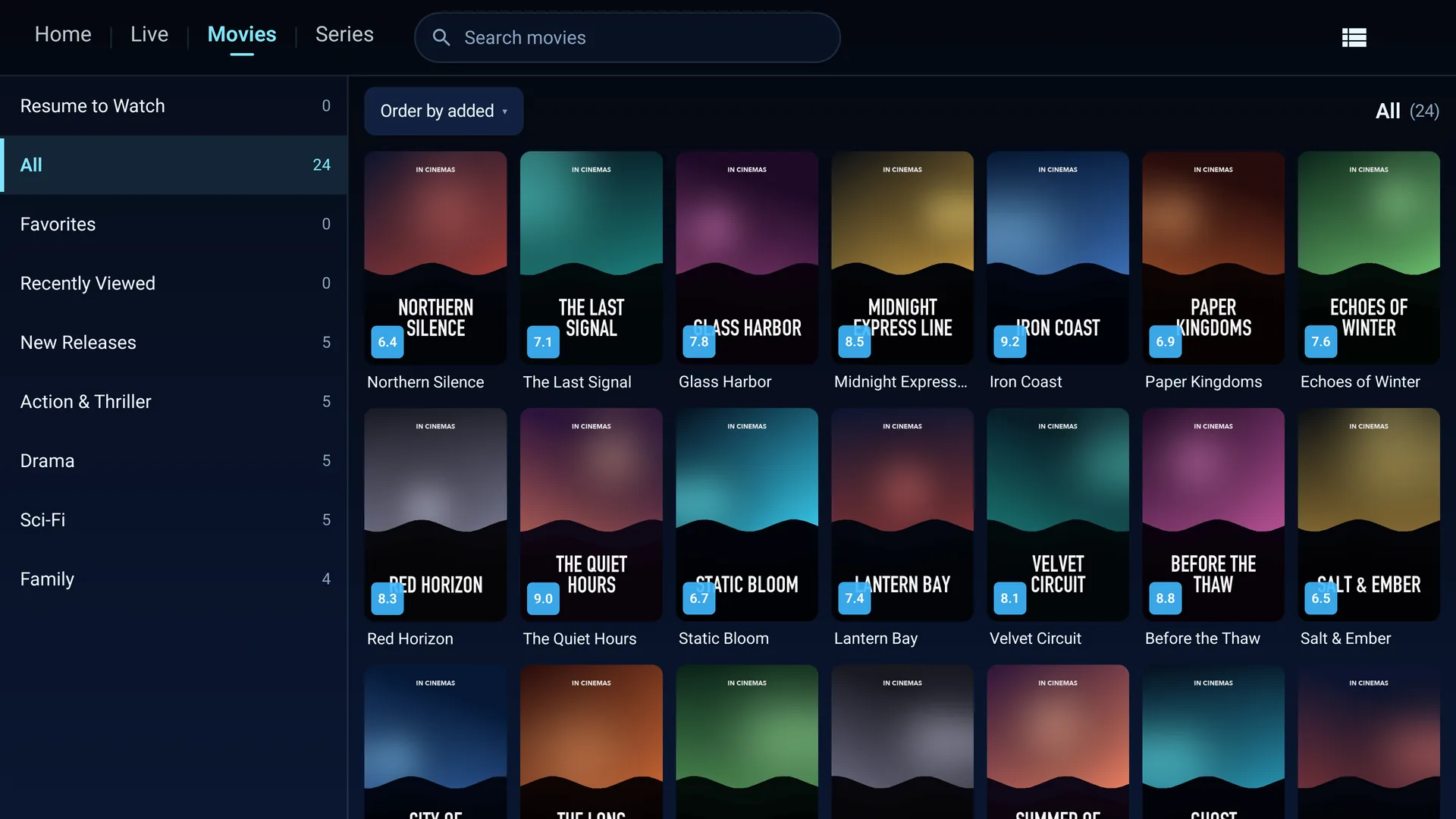Click the search magnifier icon
This screenshot has width=1456, height=819.
(x=441, y=37)
